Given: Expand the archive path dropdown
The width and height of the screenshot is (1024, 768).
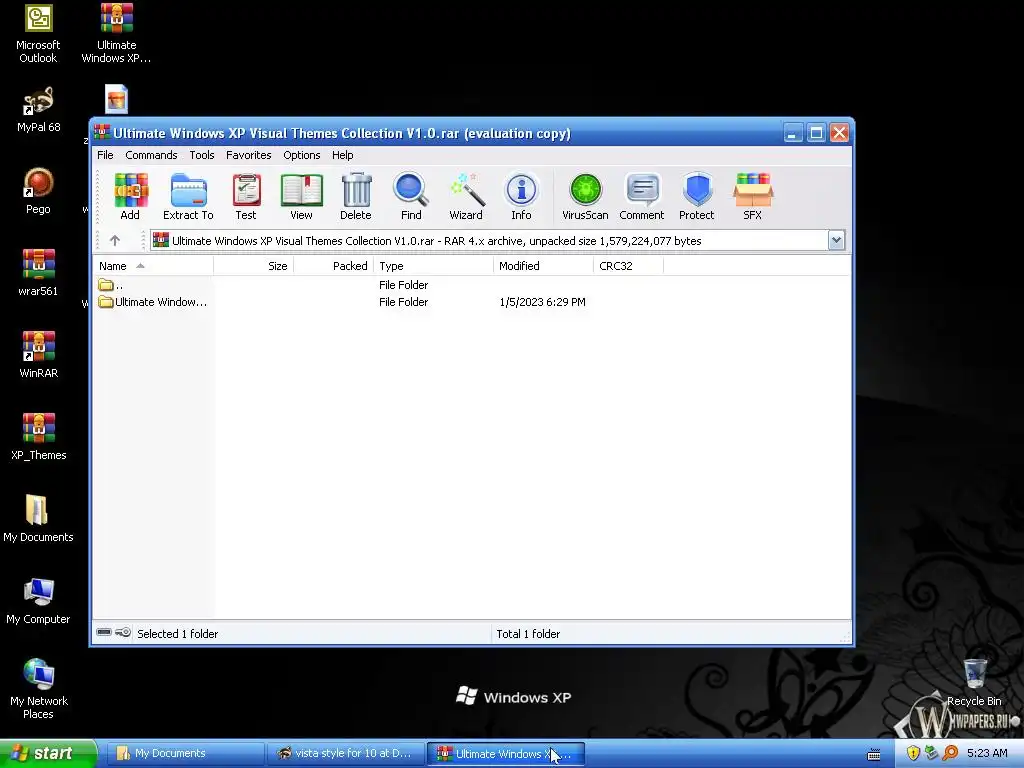Looking at the screenshot, I should (836, 240).
